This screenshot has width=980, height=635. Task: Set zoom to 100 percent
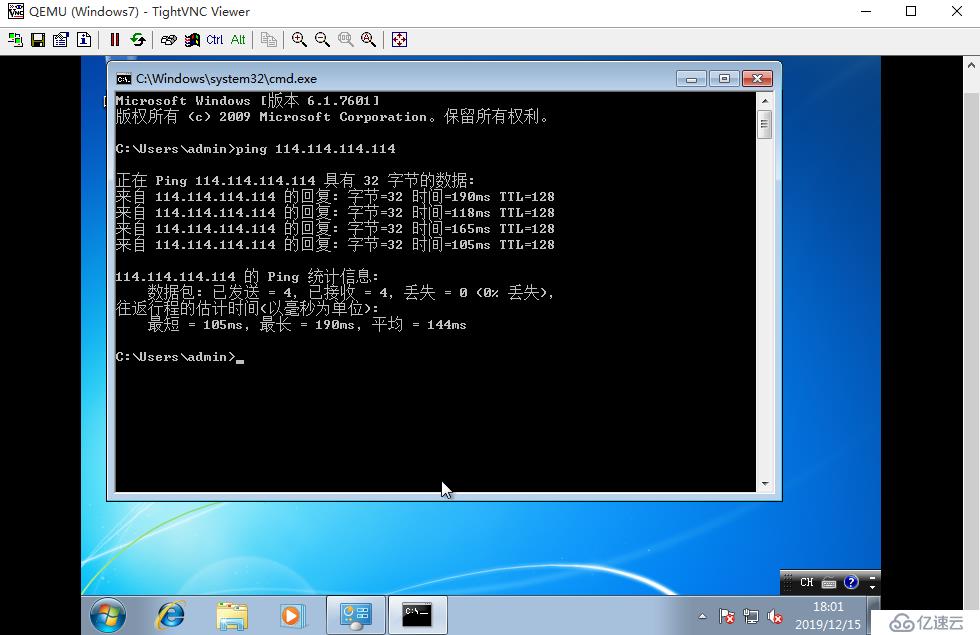346,40
